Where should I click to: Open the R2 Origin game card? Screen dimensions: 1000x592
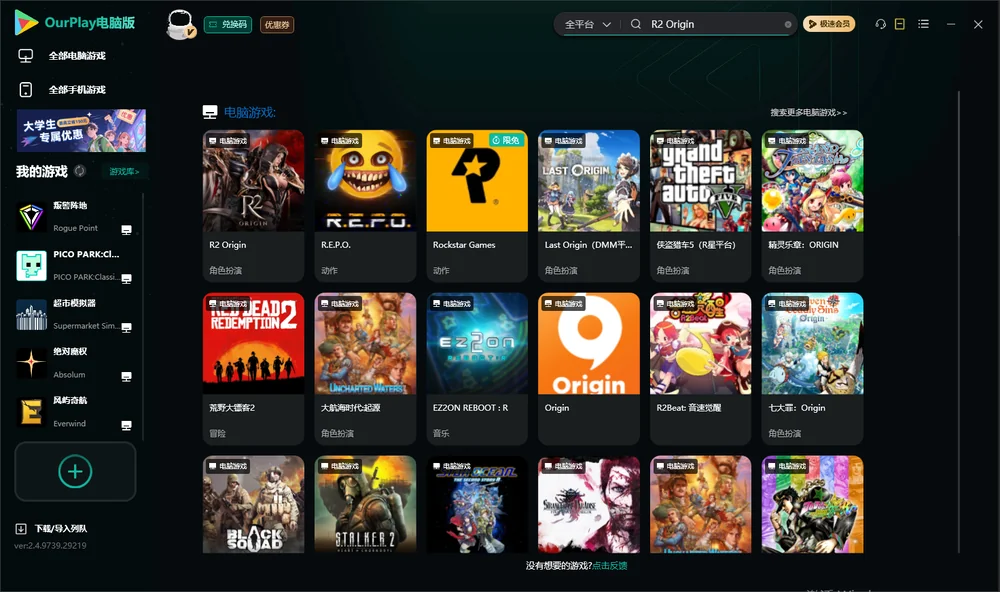[x=253, y=205]
